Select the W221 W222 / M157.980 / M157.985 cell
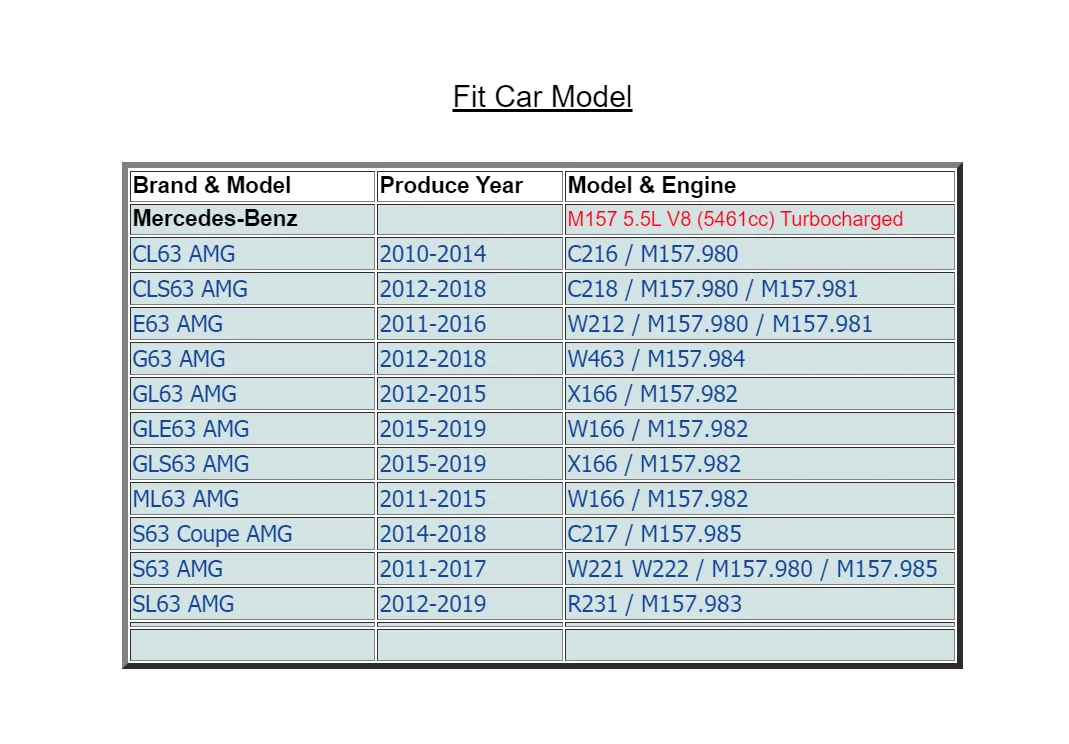The image size is (1069, 744). [x=759, y=569]
